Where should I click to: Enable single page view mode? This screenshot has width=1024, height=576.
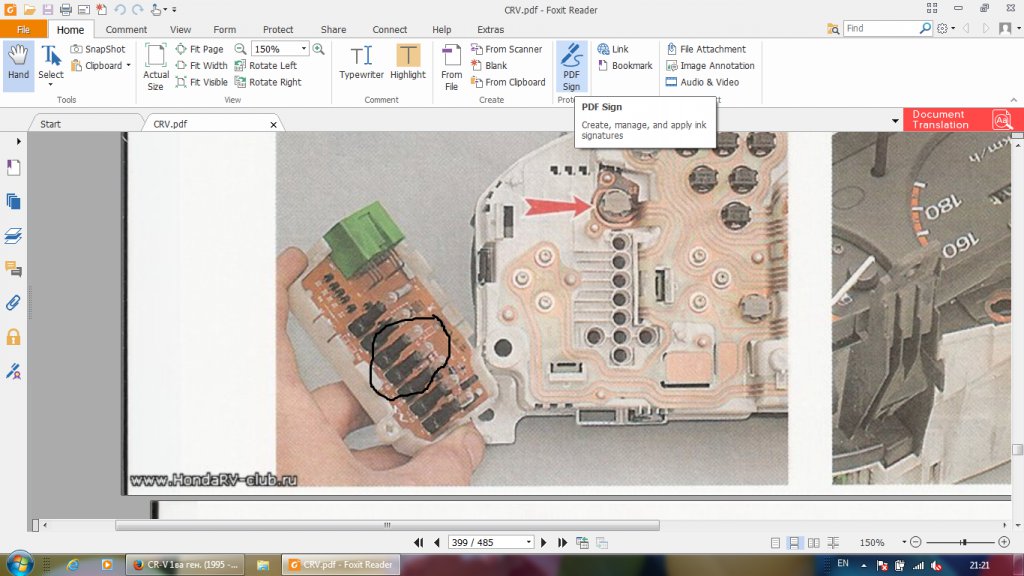click(775, 543)
